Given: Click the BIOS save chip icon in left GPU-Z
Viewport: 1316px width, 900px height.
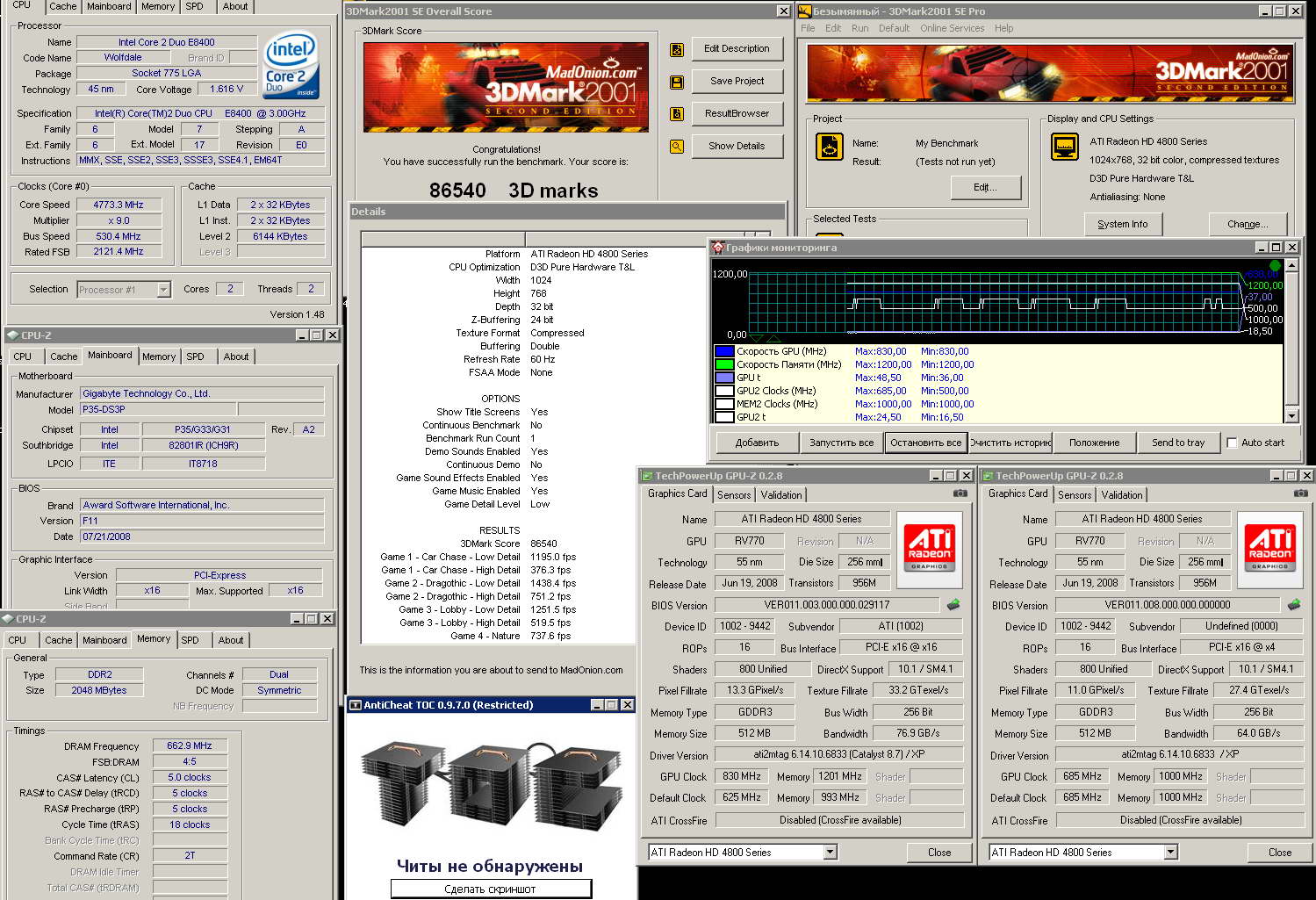Looking at the screenshot, I should 953,604.
